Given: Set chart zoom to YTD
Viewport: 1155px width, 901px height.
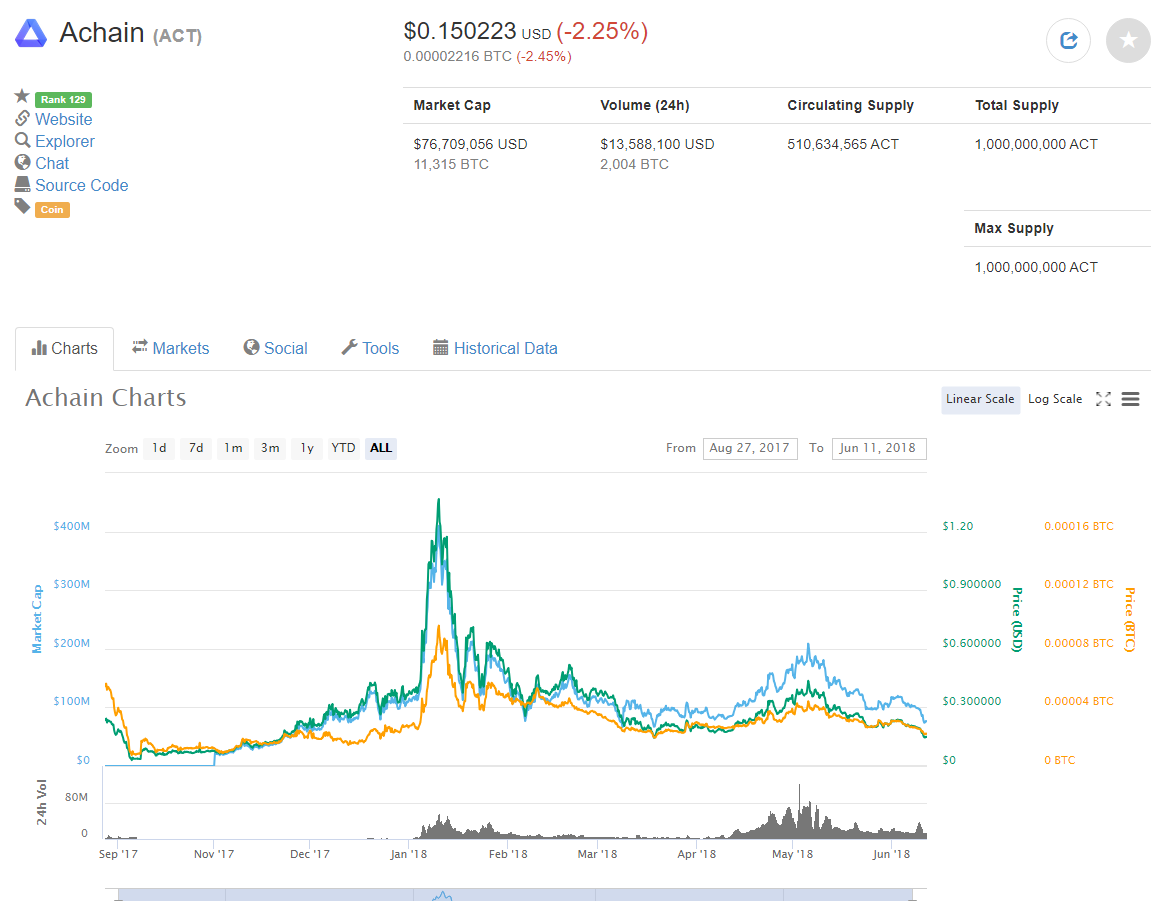Looking at the screenshot, I should point(343,448).
